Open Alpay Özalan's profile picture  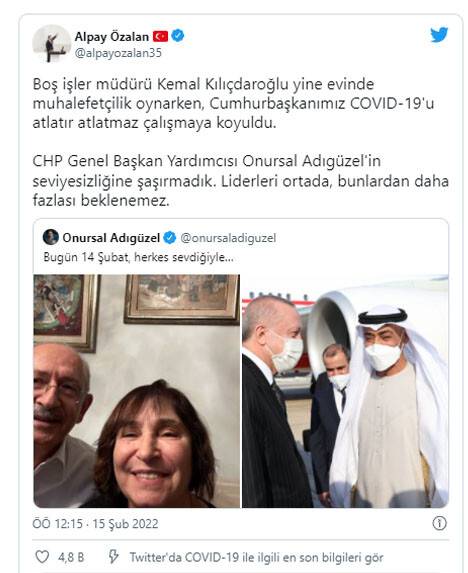coord(51,44)
